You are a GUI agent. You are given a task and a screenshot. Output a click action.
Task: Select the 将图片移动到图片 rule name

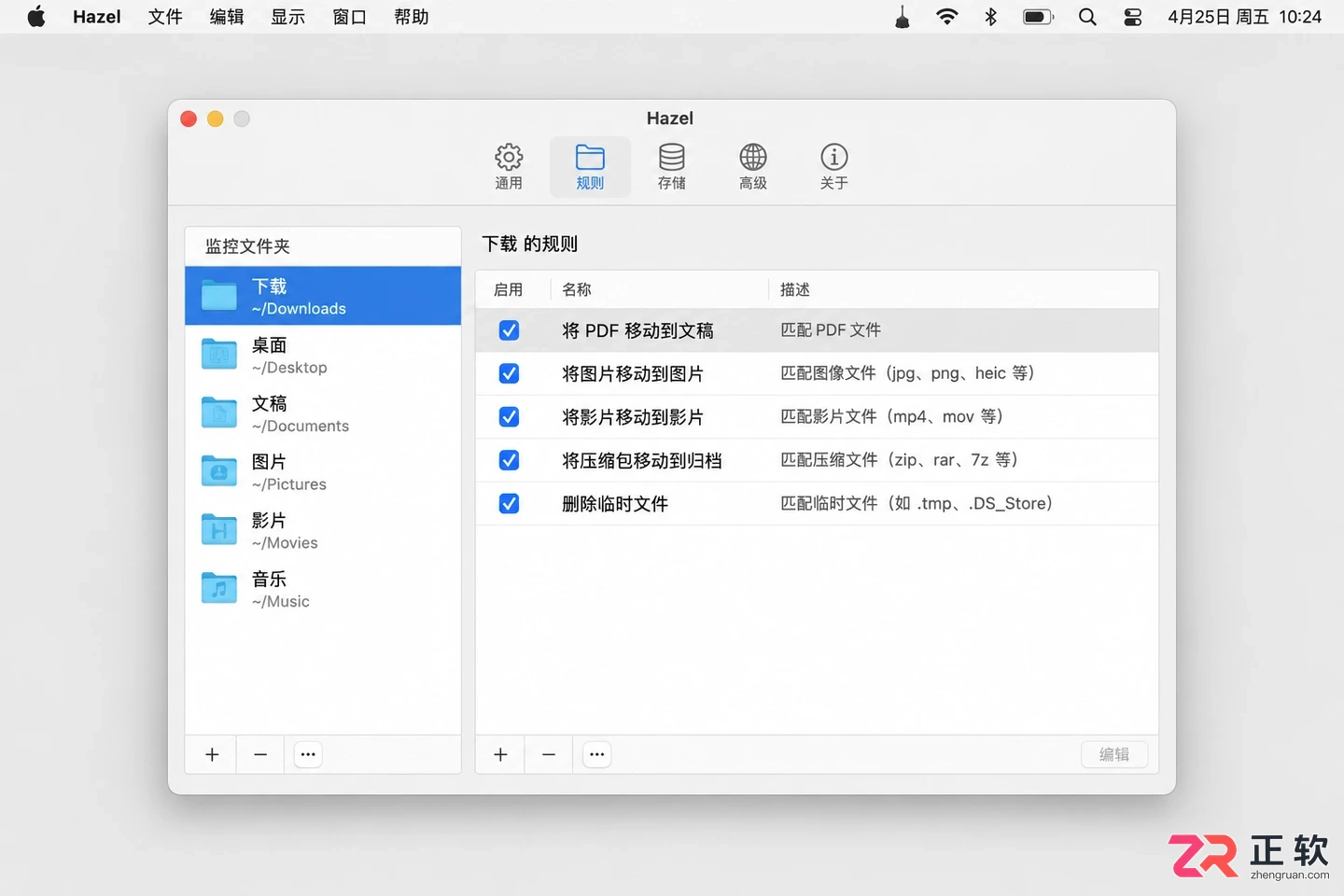click(633, 374)
